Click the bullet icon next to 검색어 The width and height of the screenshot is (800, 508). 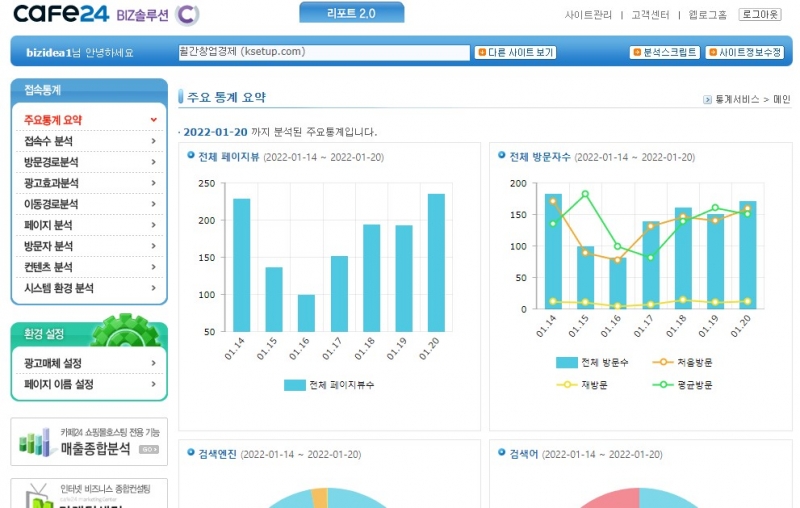tap(502, 452)
